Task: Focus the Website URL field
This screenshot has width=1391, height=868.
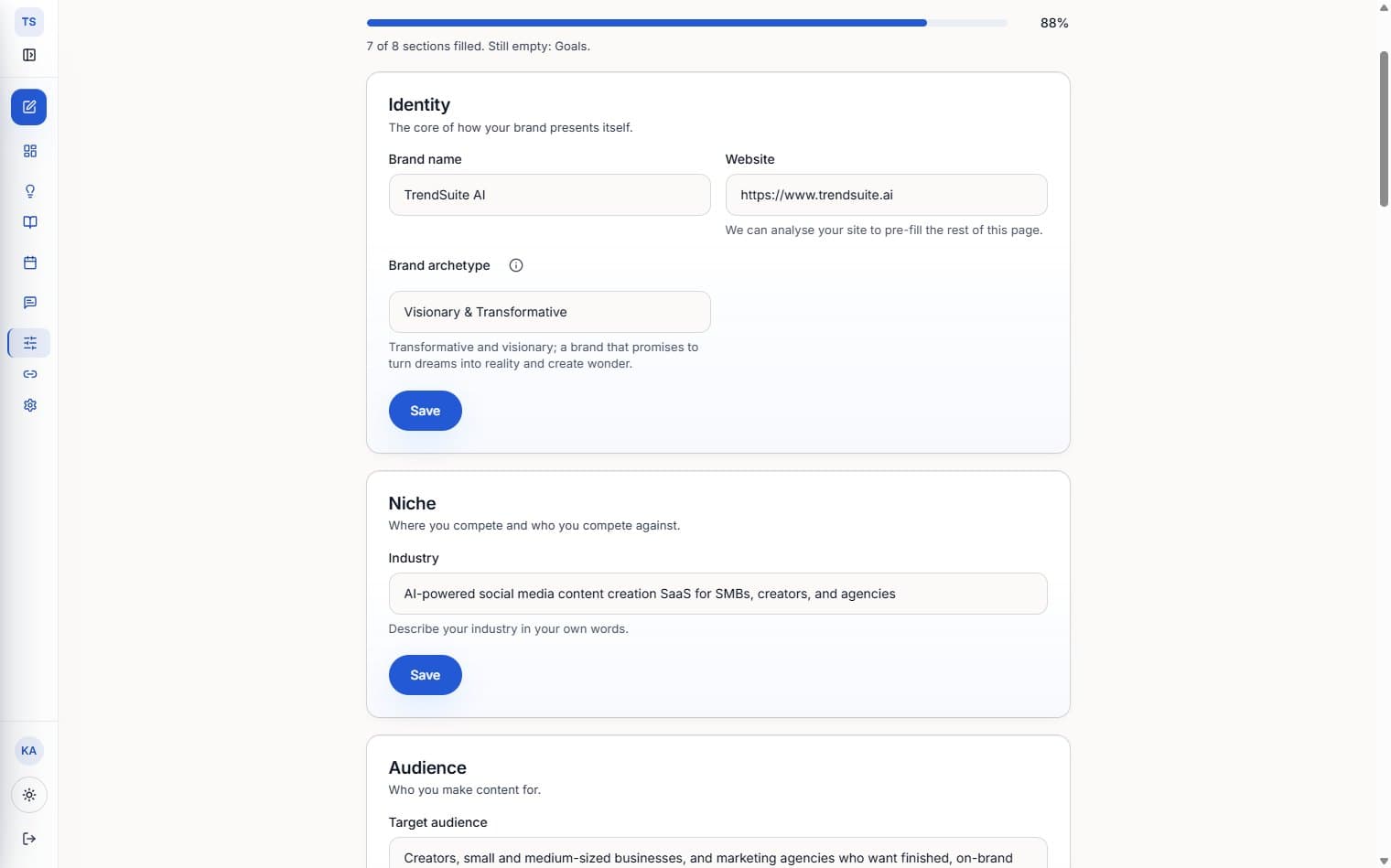Action: 886,195
